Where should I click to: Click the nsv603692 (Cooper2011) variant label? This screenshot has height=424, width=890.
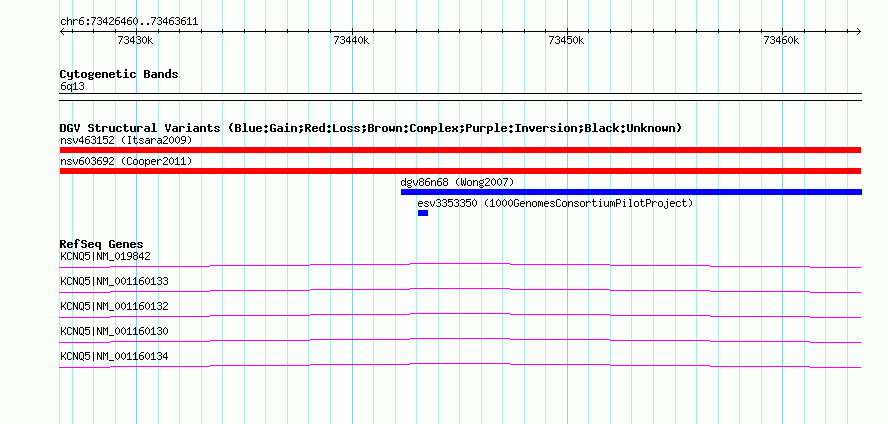126,161
